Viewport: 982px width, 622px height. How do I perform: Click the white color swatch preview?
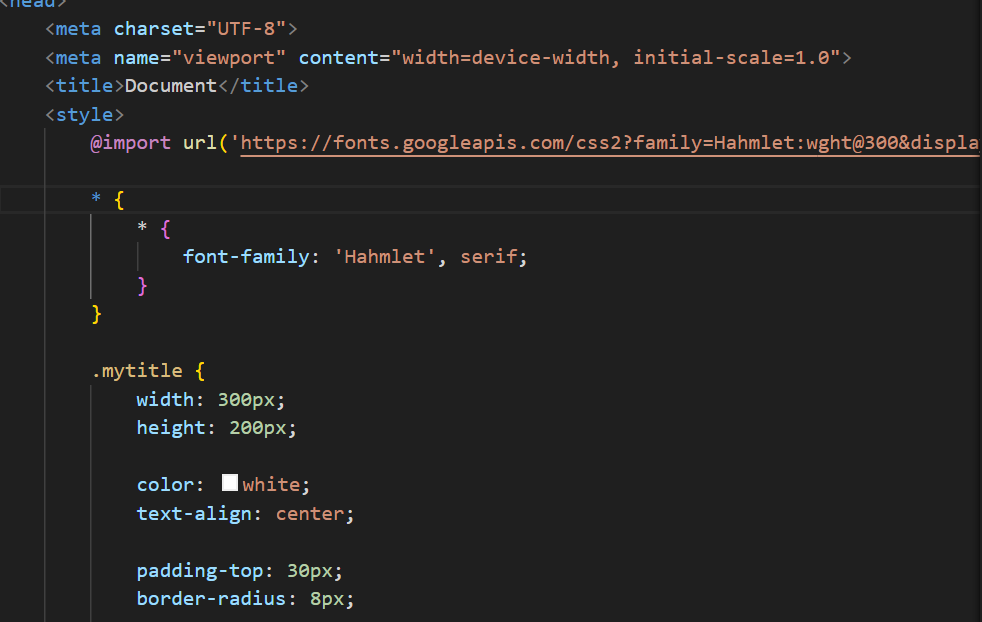click(230, 482)
